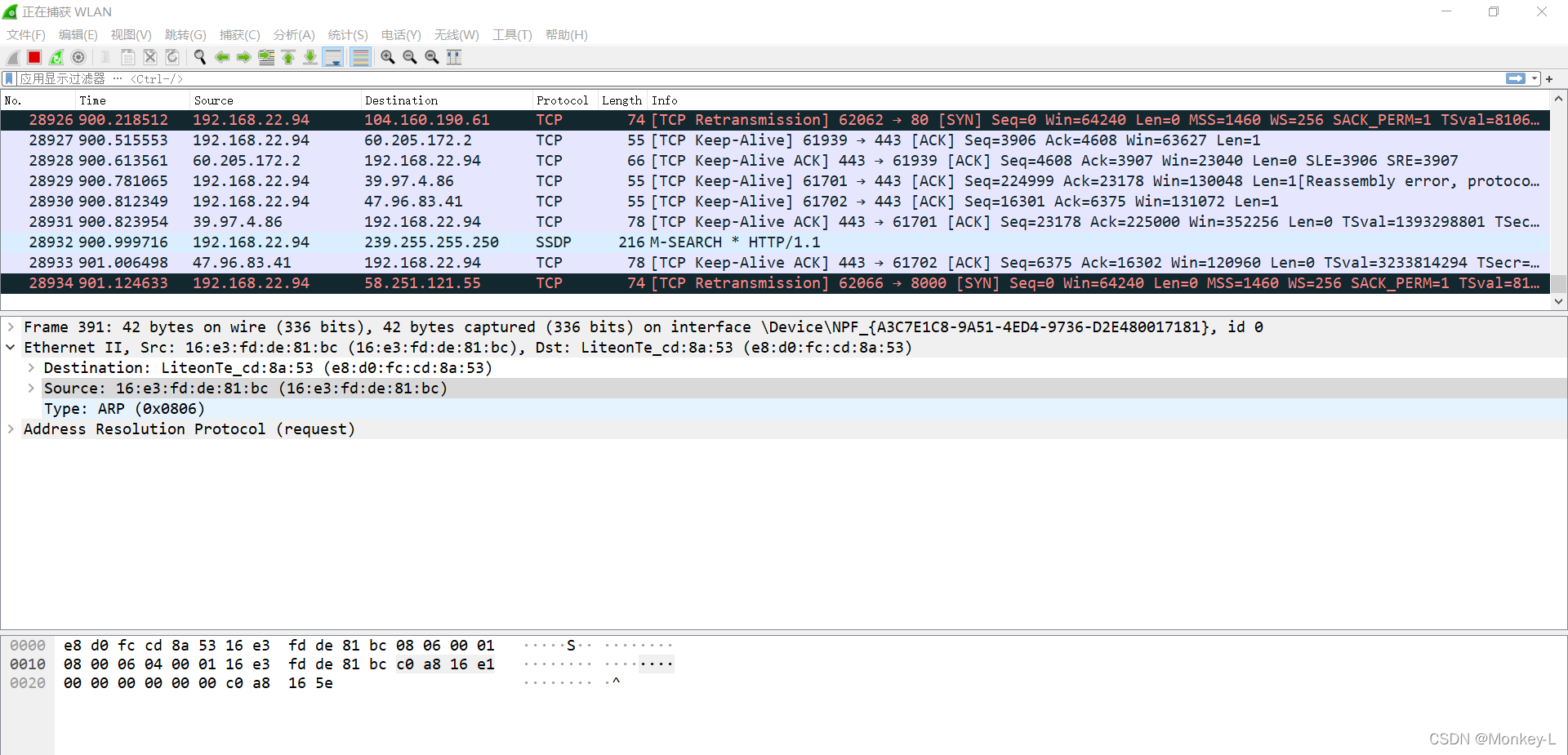Add a filter button with plus

pos(1549,78)
